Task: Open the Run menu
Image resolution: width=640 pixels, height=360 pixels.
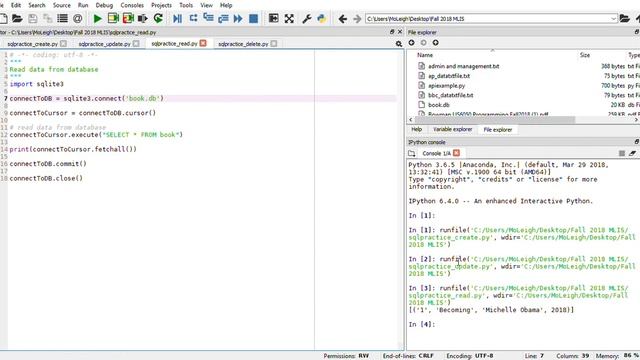Action: [83, 5]
